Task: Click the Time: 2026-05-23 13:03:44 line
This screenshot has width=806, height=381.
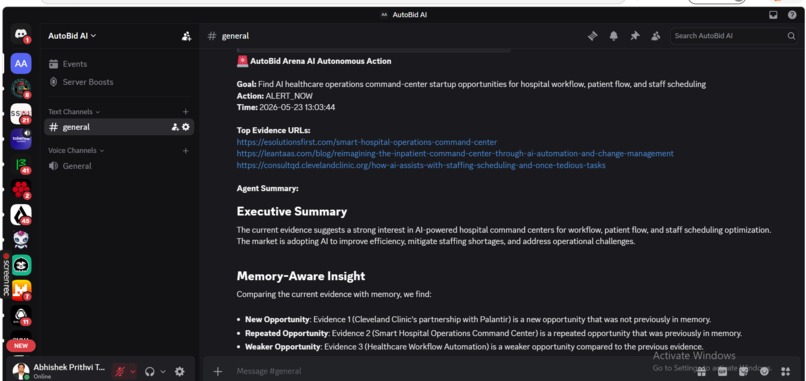Action: click(x=286, y=107)
